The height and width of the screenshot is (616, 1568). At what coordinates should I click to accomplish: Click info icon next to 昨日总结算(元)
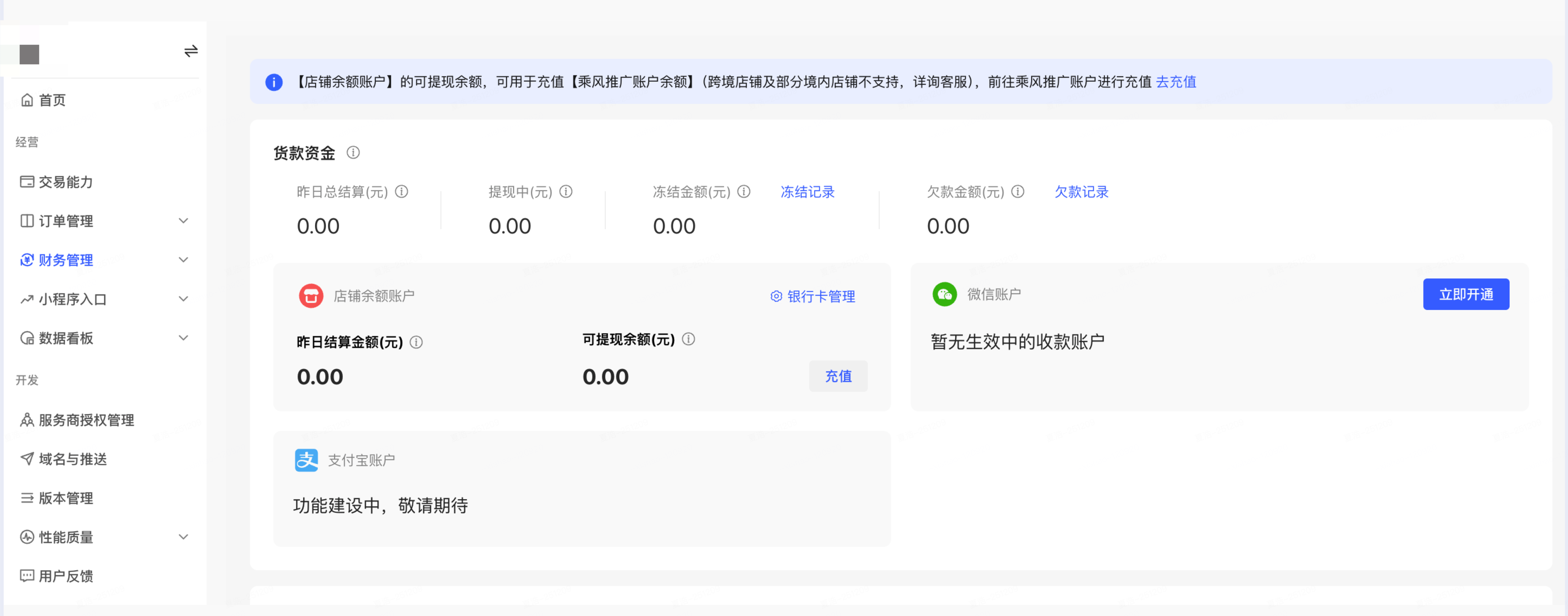[x=402, y=192]
